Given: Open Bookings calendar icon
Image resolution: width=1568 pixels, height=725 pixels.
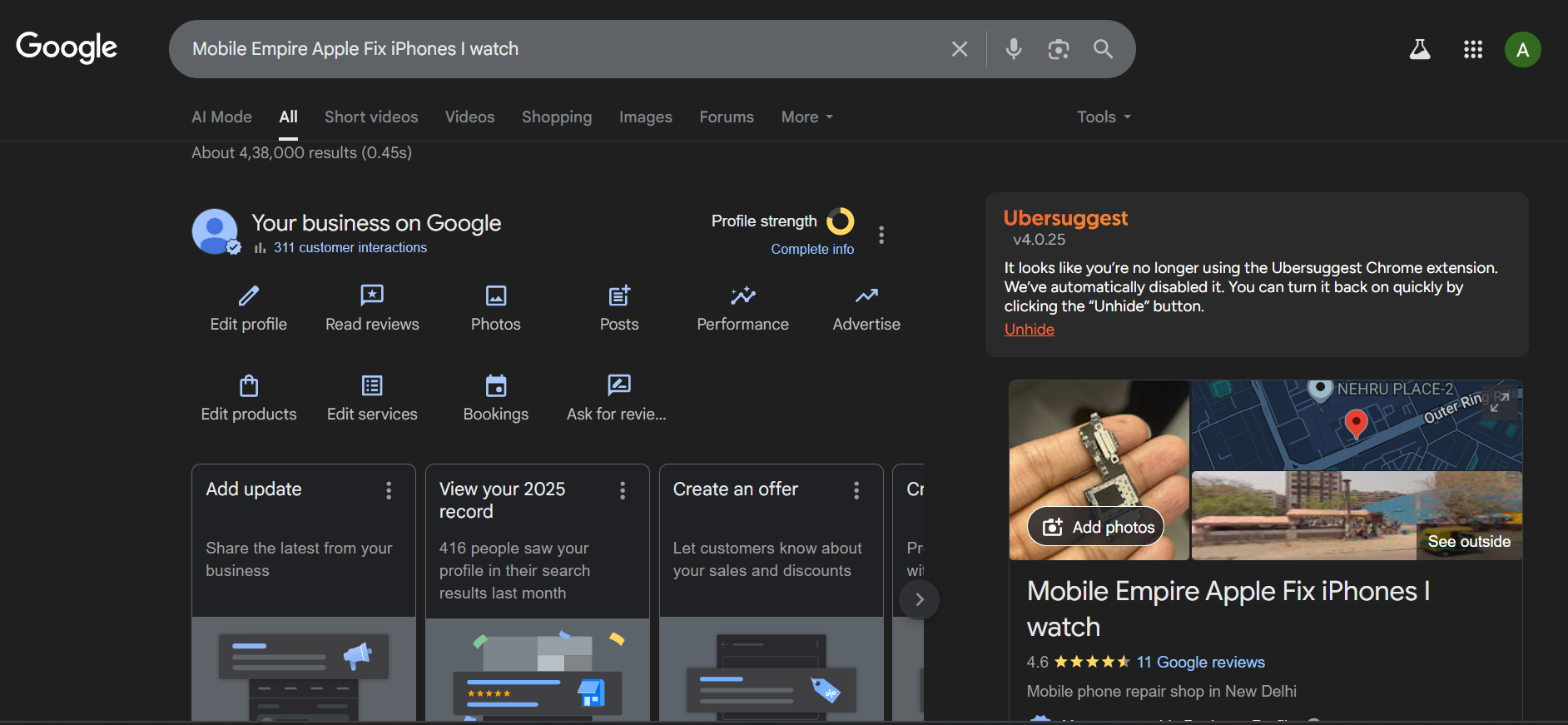Looking at the screenshot, I should click(x=496, y=386).
